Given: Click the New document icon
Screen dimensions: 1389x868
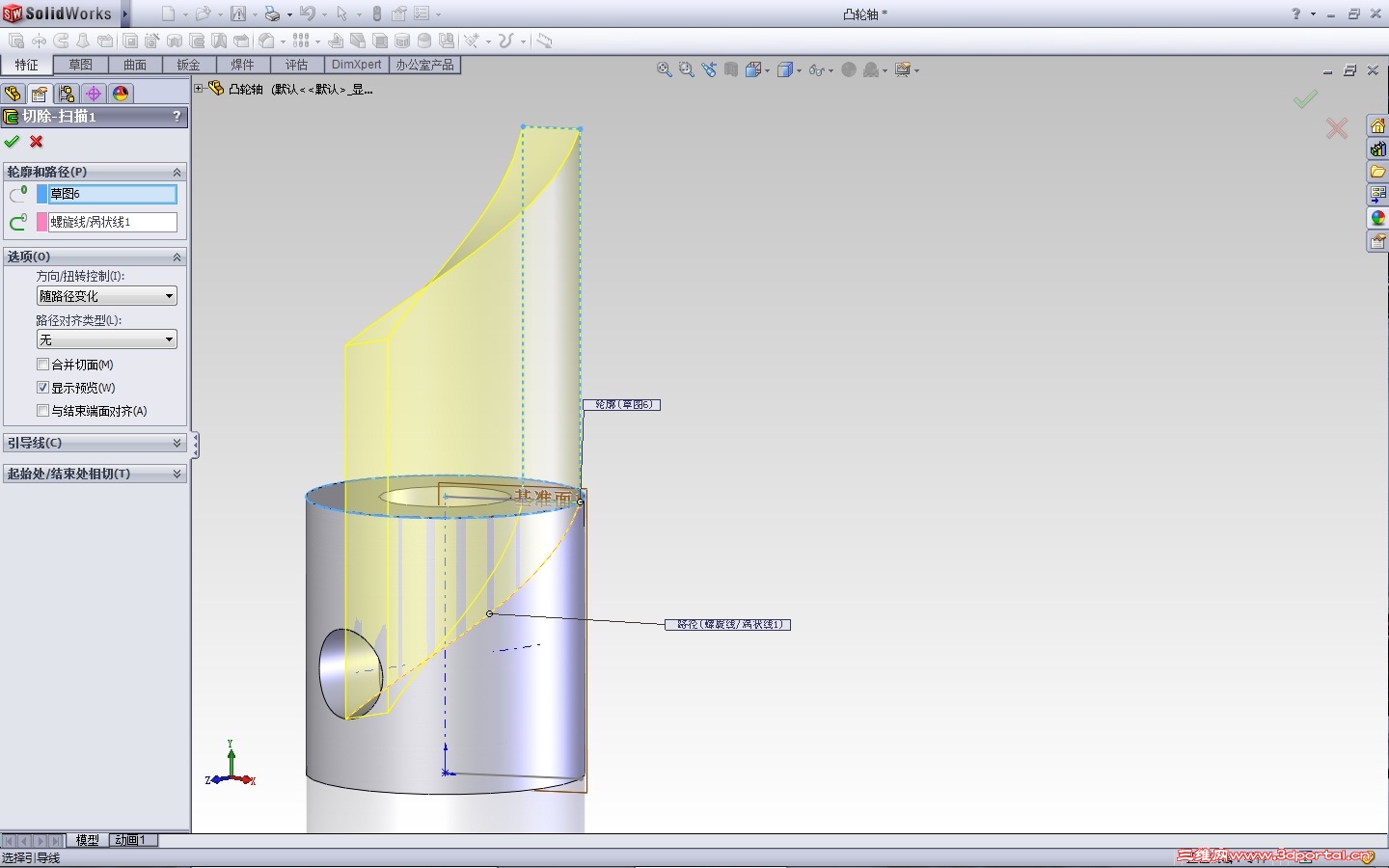Looking at the screenshot, I should tap(168, 14).
